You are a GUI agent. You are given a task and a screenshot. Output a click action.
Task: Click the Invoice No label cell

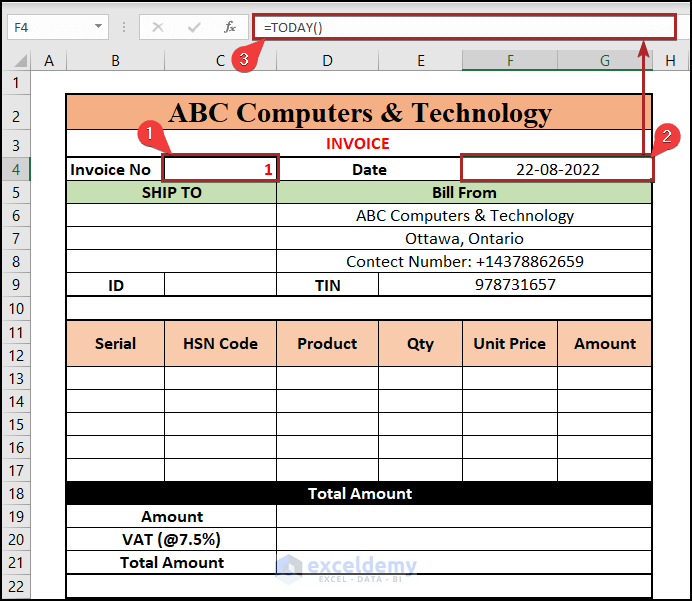pos(115,169)
